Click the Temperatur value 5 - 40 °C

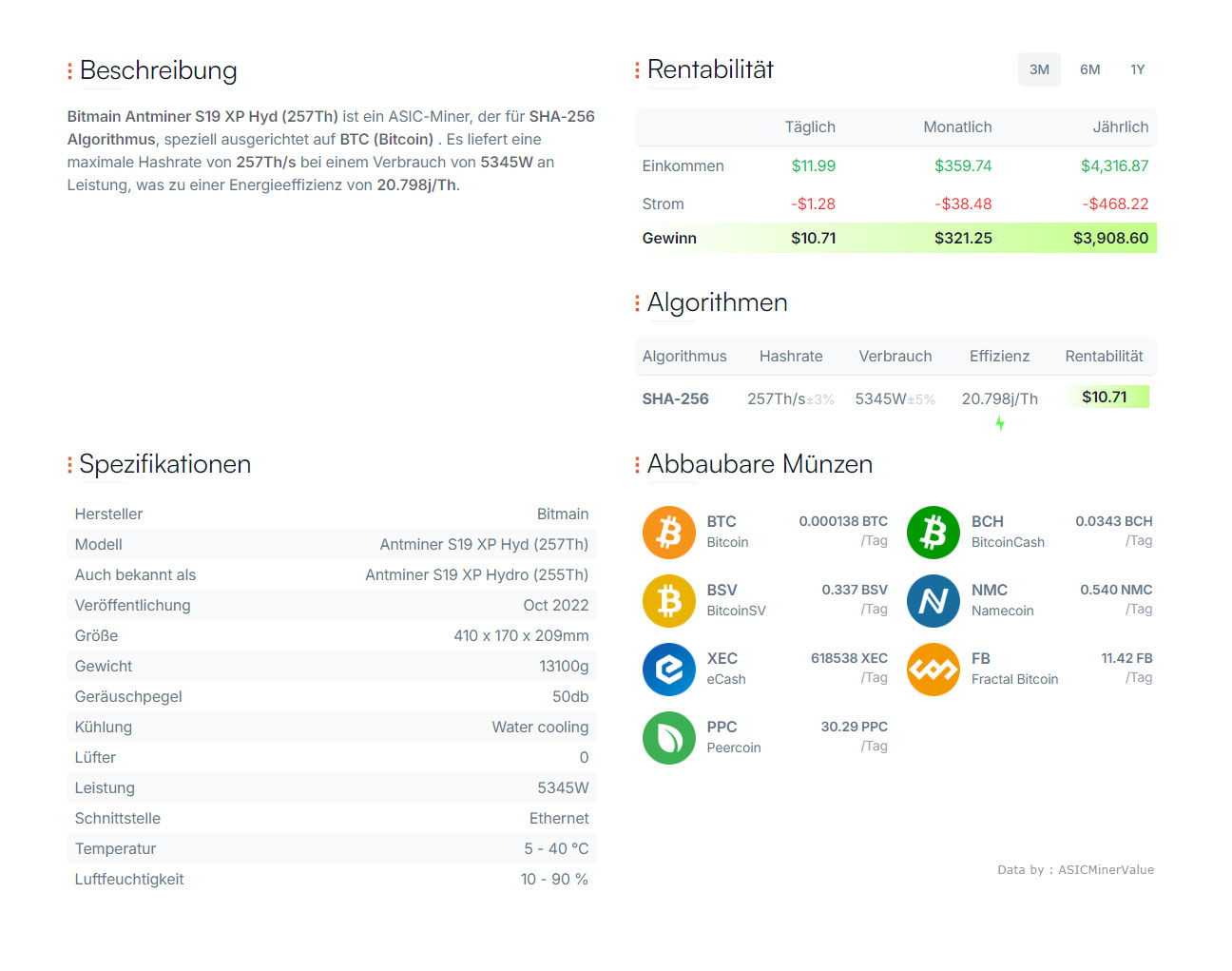pyautogui.click(x=556, y=848)
